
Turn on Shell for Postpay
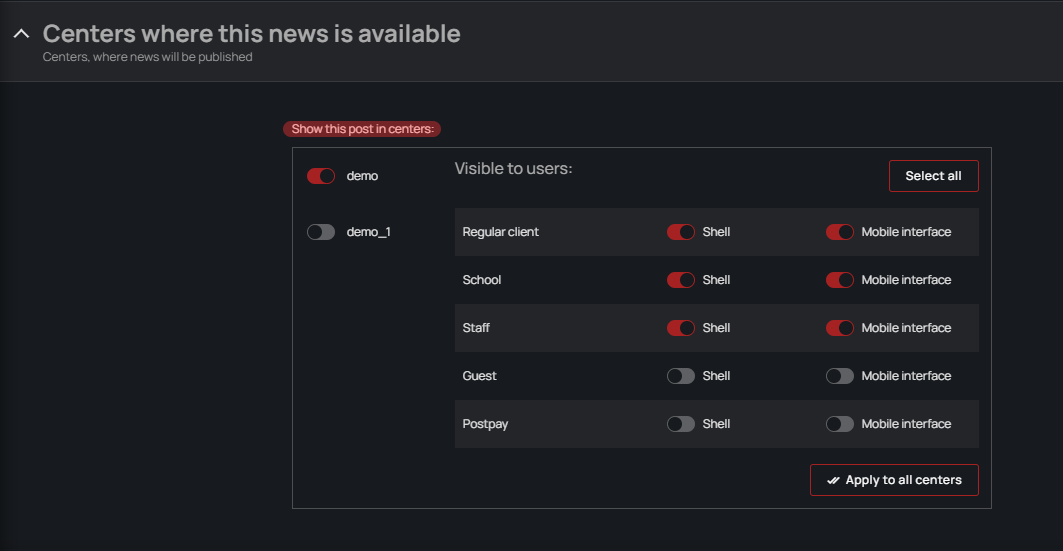point(681,424)
